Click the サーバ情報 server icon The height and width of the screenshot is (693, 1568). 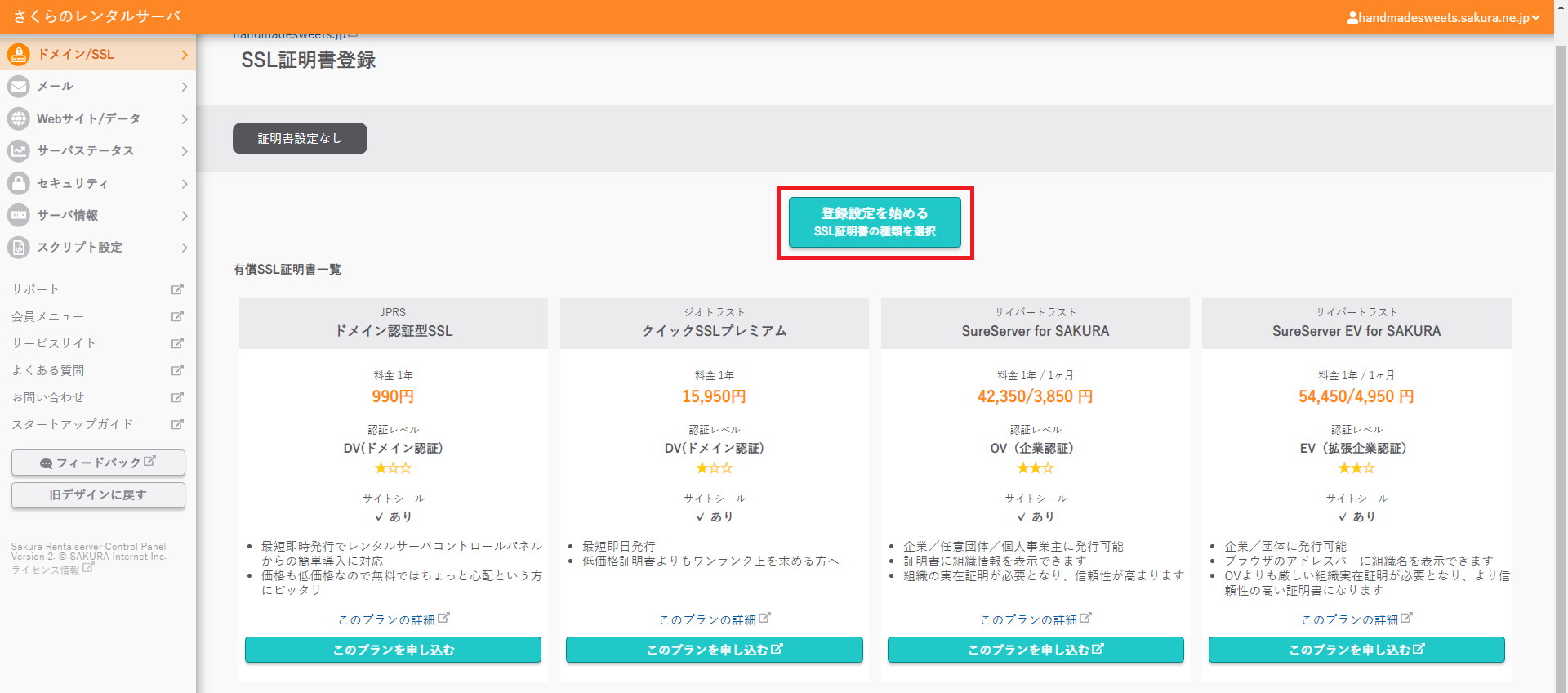click(x=18, y=216)
